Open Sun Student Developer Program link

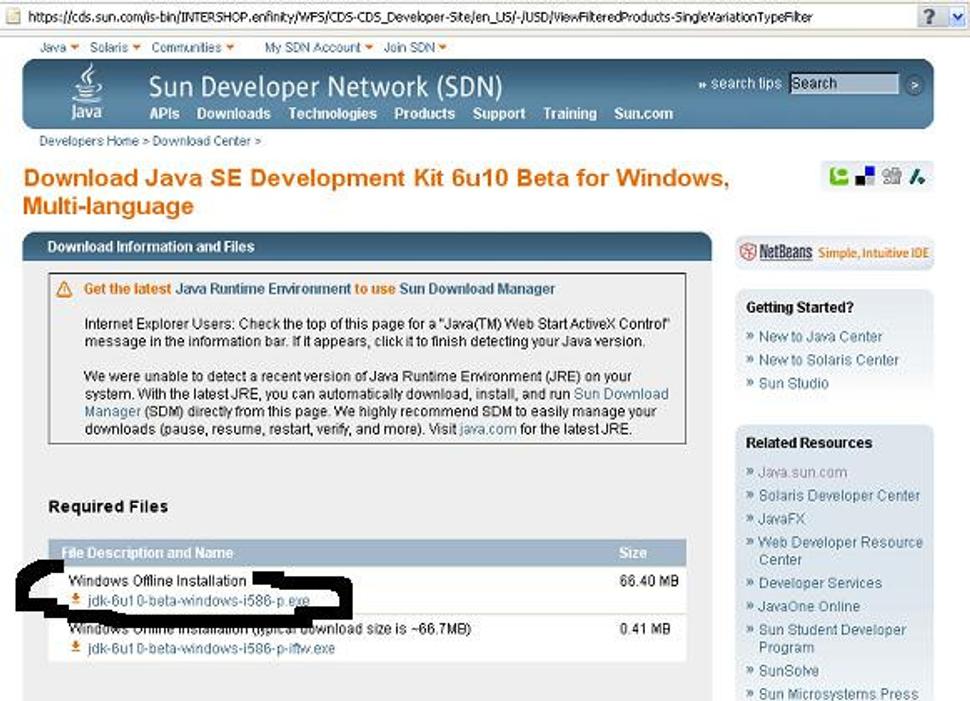pos(832,639)
